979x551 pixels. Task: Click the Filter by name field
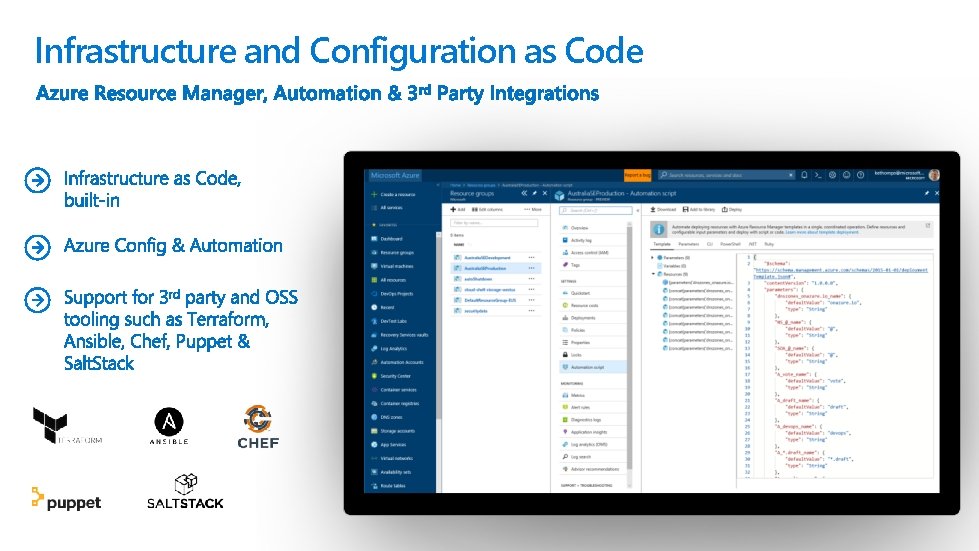click(494, 223)
